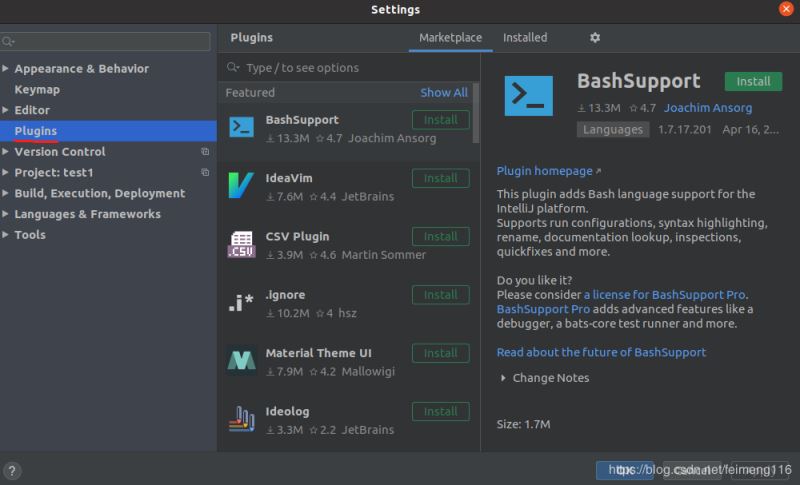Select Keymap in settings tree

pos(37,89)
